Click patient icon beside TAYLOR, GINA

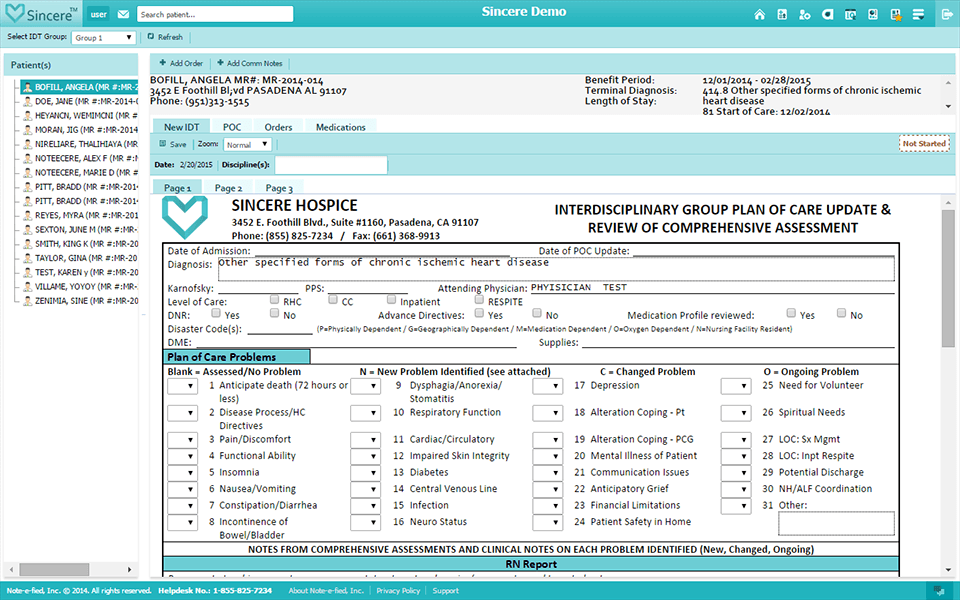pos(28,258)
